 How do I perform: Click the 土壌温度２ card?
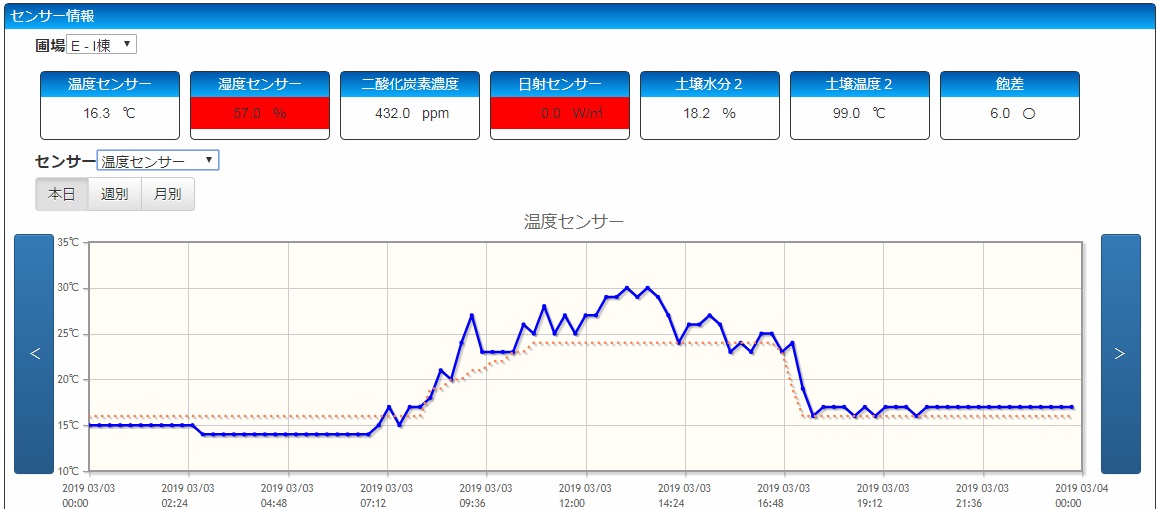tap(860, 105)
